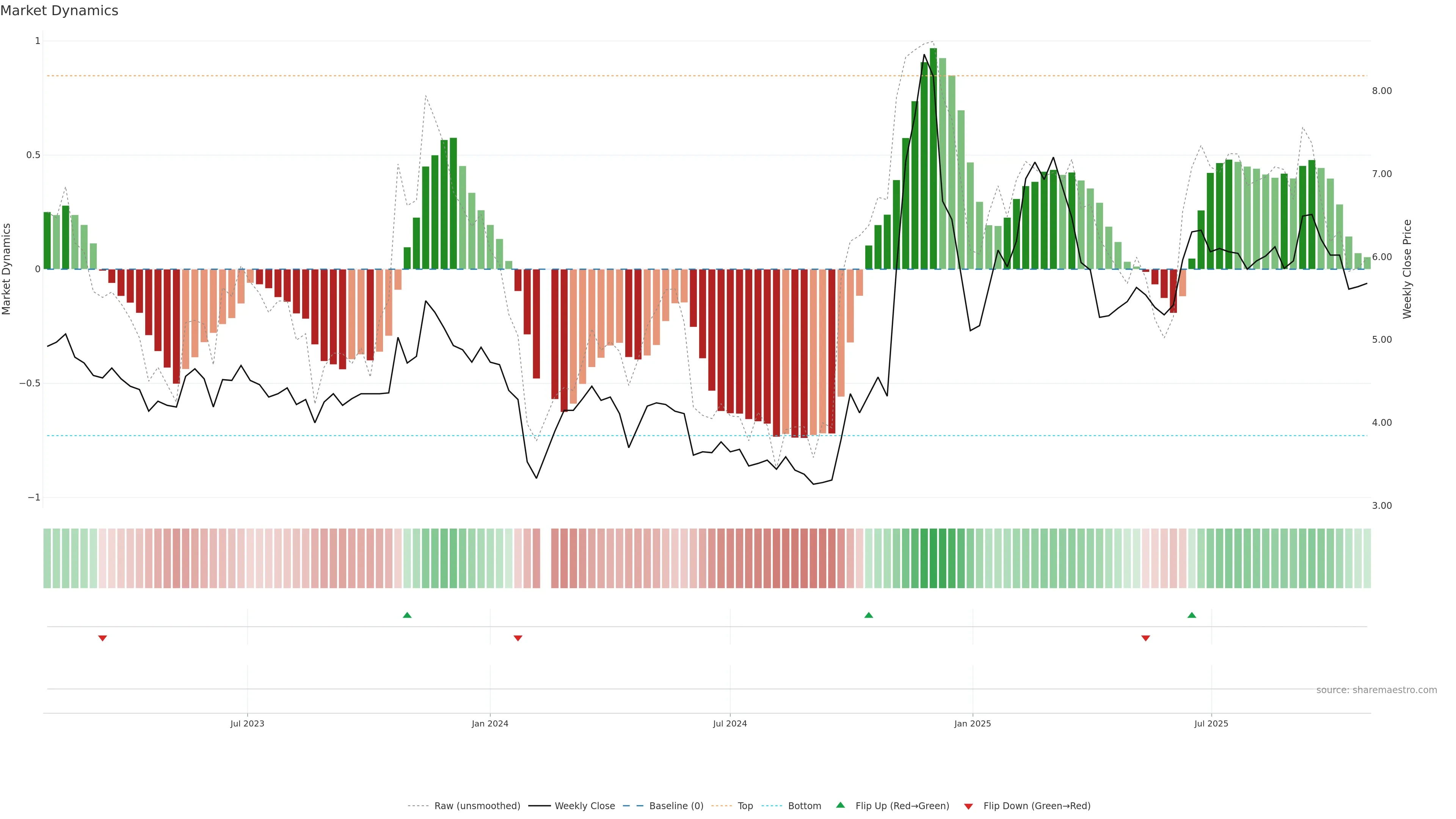Click the earliest red flip-down marker before Jul 2023
This screenshot has width=1456, height=819.
(102, 638)
